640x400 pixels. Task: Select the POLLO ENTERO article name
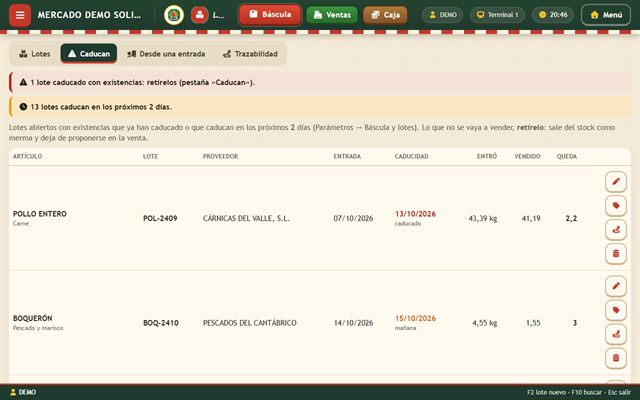40,214
